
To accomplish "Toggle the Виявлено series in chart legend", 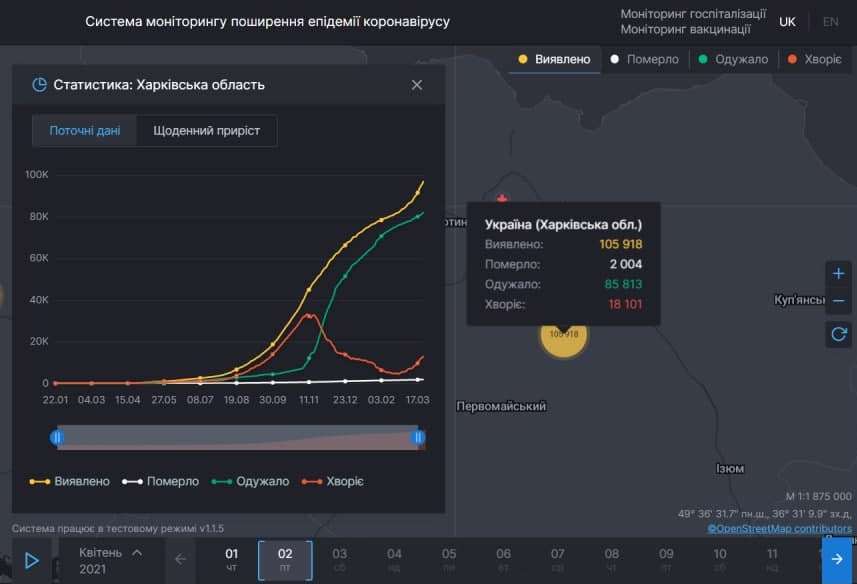I will point(79,481).
